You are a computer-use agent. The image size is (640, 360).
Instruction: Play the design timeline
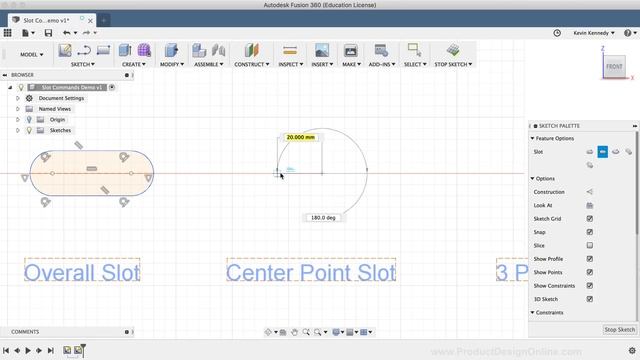pos(28,350)
